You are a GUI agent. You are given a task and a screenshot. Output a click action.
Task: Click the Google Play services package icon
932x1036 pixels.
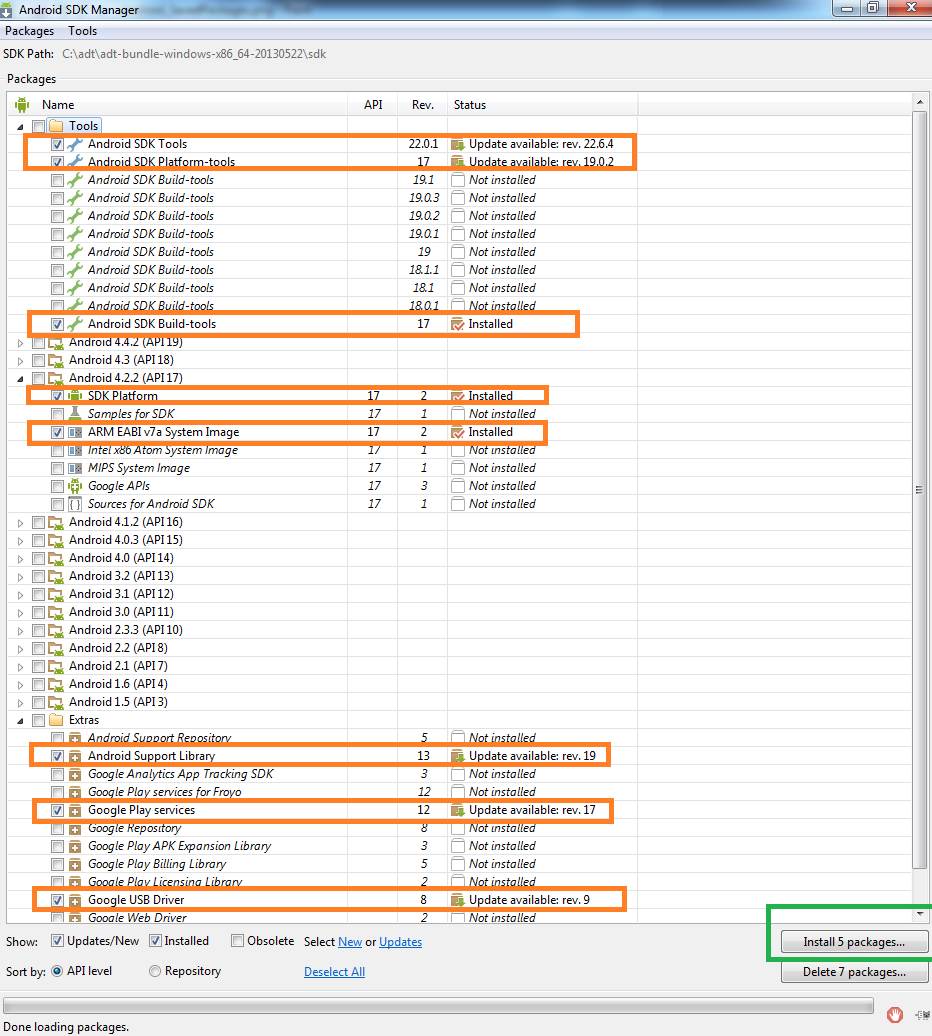coord(75,810)
